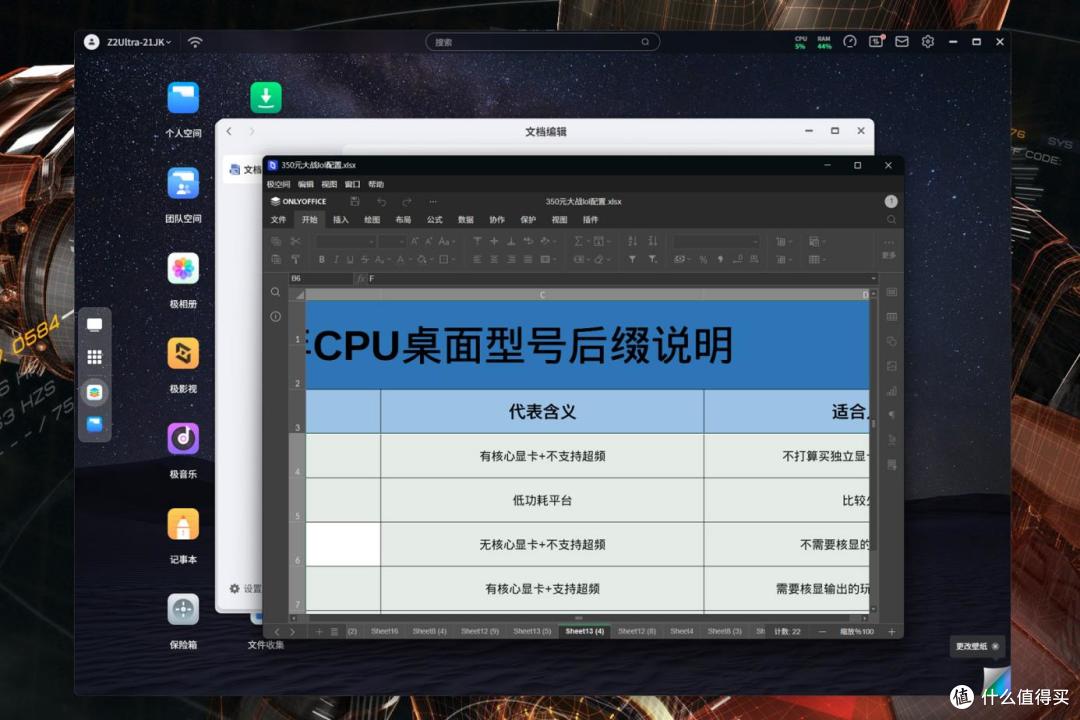Cut the selection with the scissors icon
Image resolution: width=1080 pixels, height=720 pixels.
click(295, 241)
